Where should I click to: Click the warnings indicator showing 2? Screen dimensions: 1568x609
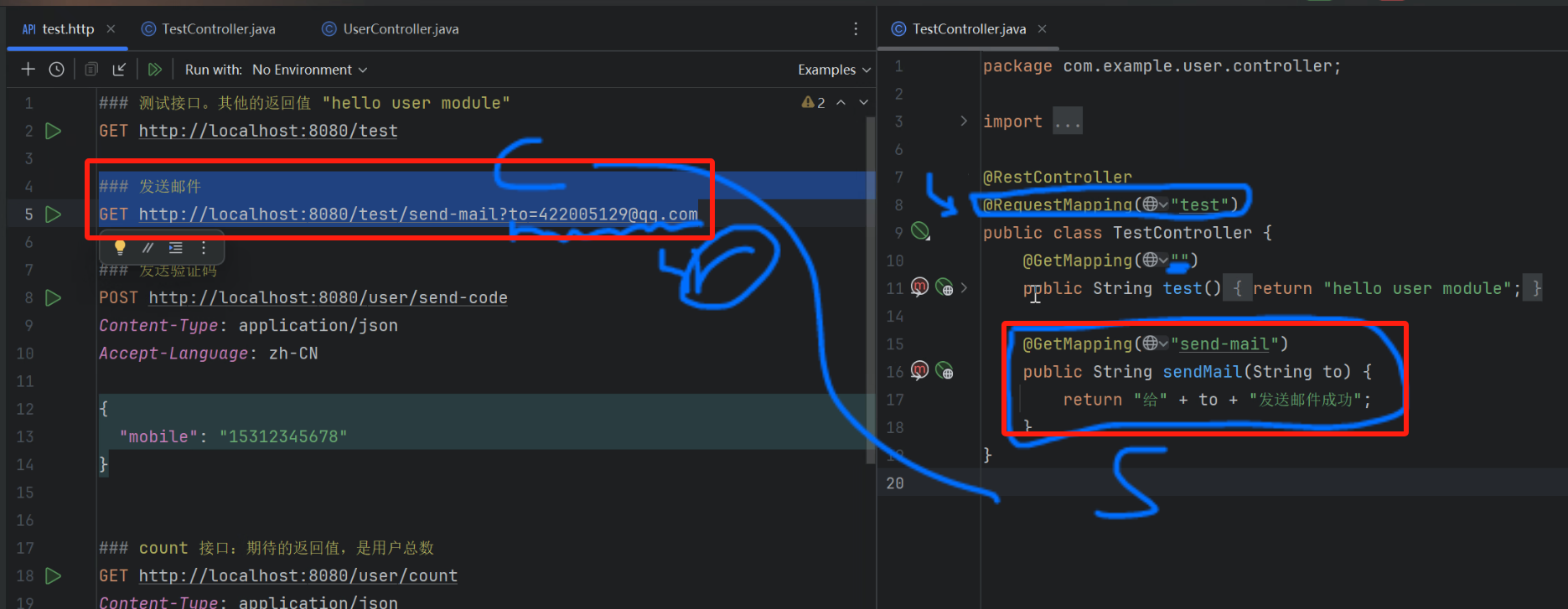click(x=813, y=102)
